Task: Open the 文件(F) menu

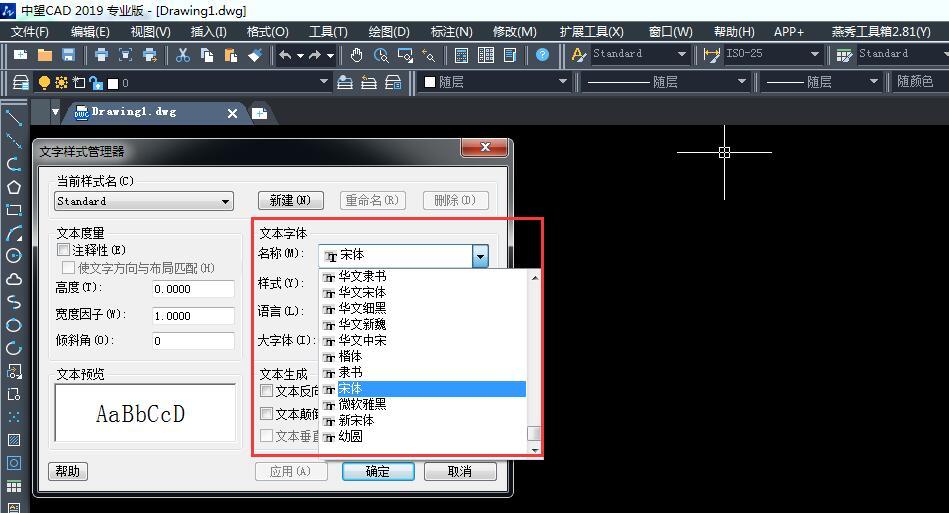Action: click(30, 31)
